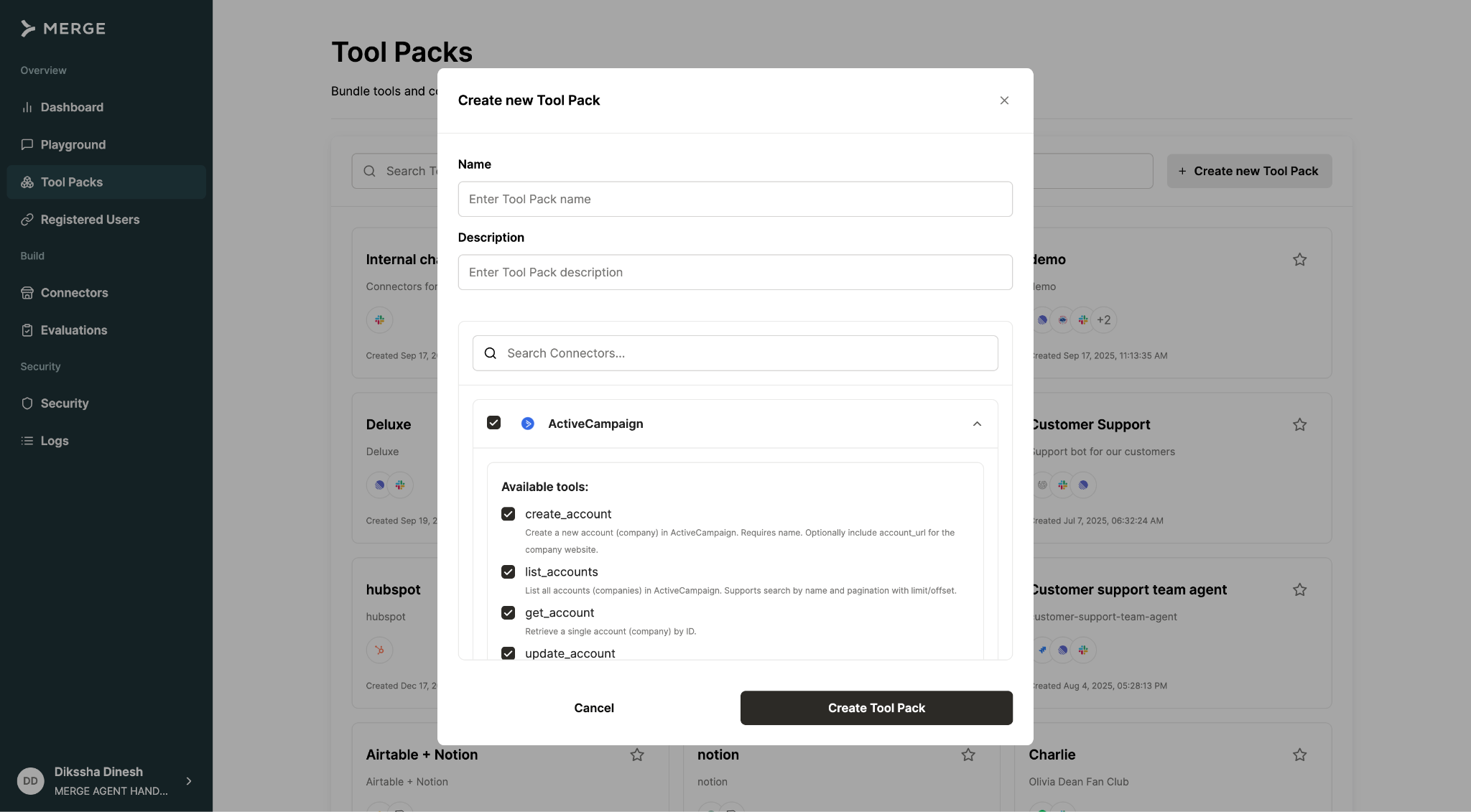Star the Charlie tool pack
Screen dimensions: 1471x812
[1299, 755]
